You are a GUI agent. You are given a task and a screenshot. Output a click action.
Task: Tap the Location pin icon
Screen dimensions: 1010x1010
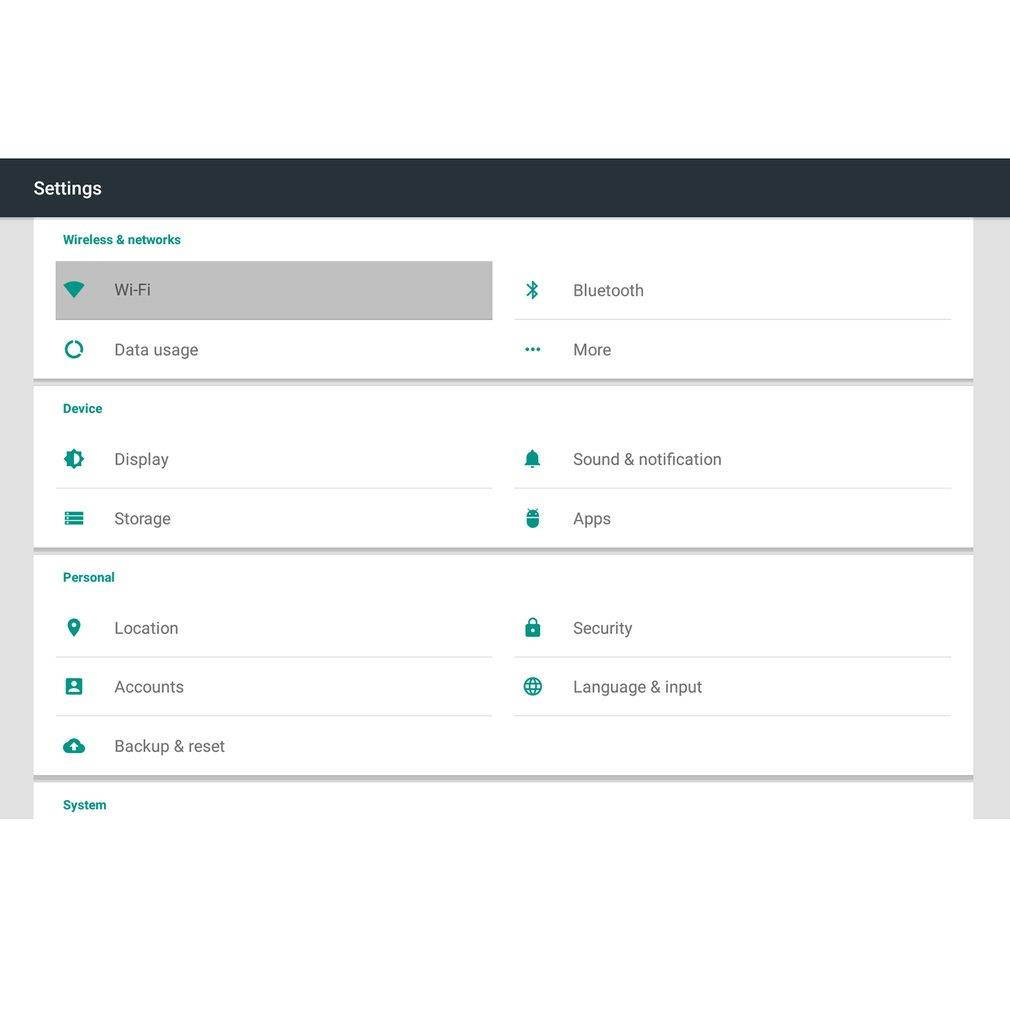pos(74,628)
